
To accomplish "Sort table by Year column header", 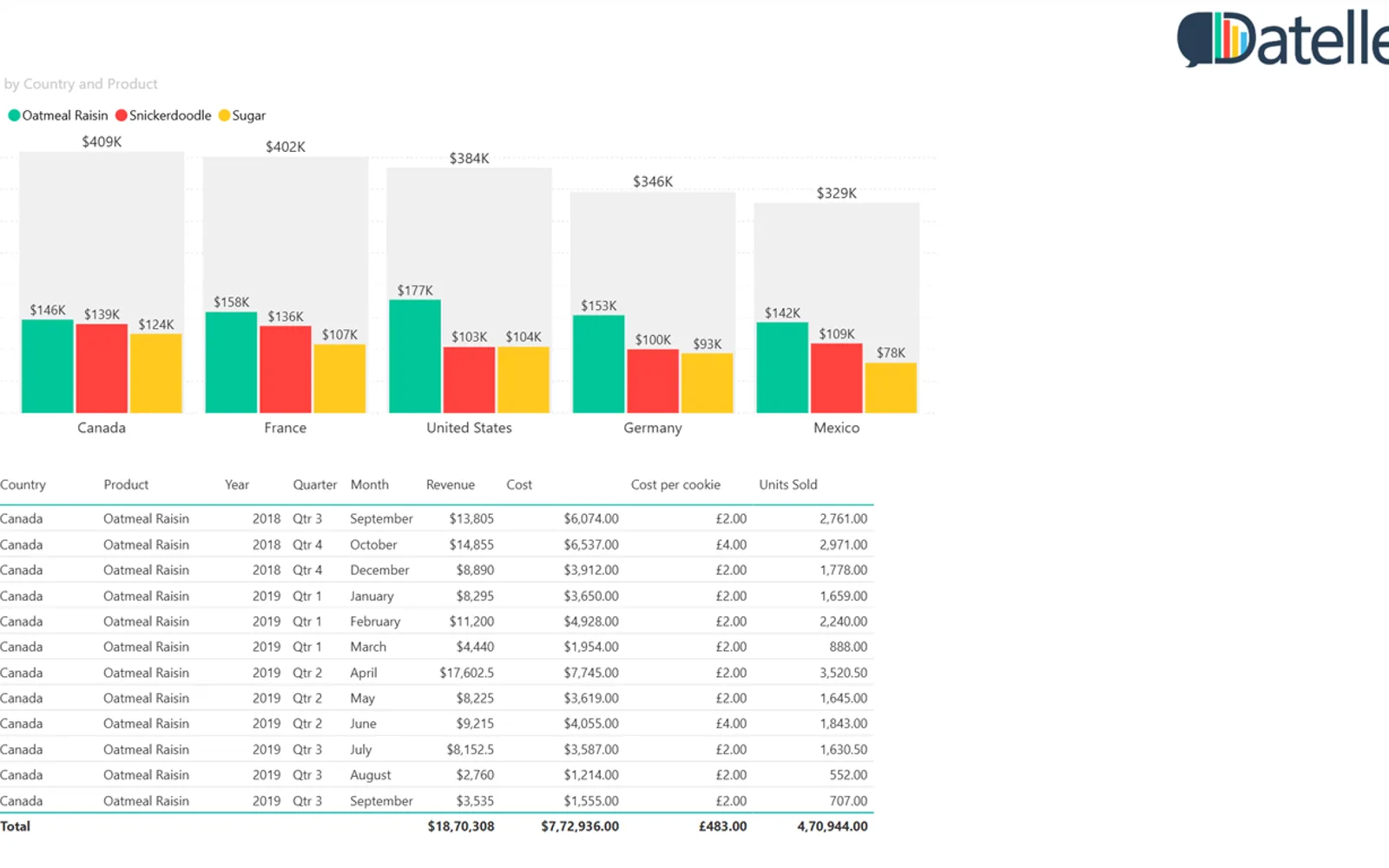I will pyautogui.click(x=237, y=484).
